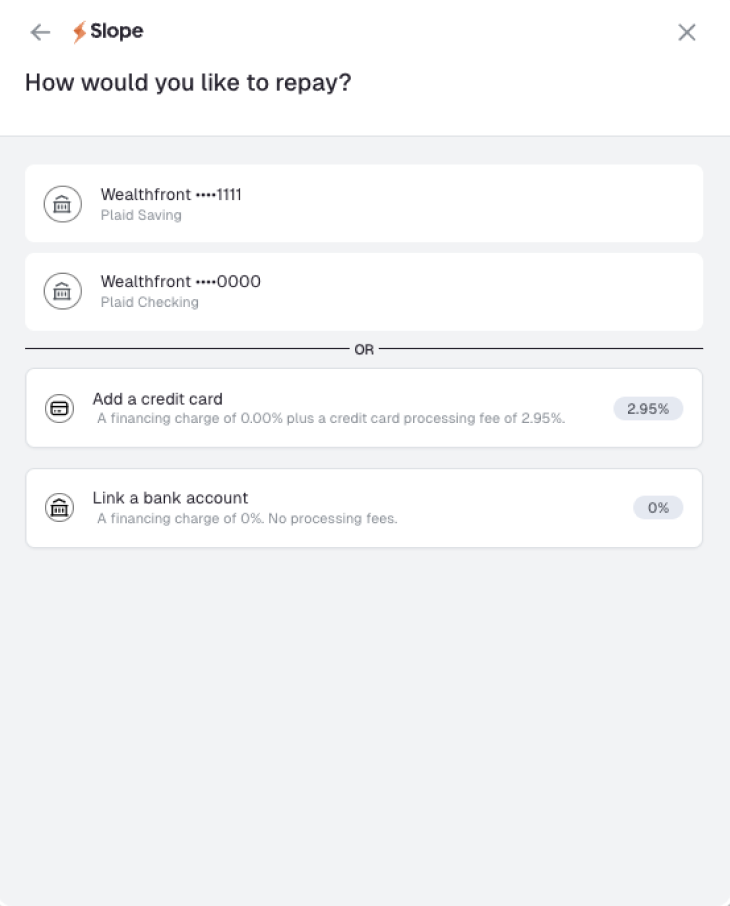Choose the Plaid Saving account label
The width and height of the screenshot is (730, 906).
tap(141, 215)
